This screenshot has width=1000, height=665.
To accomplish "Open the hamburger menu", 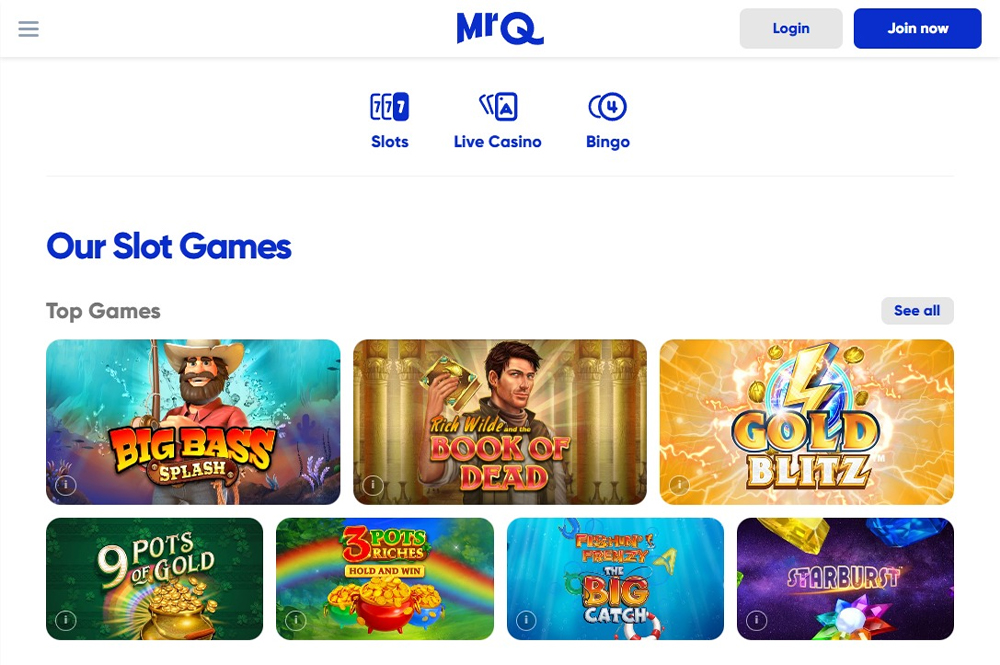I will (28, 29).
